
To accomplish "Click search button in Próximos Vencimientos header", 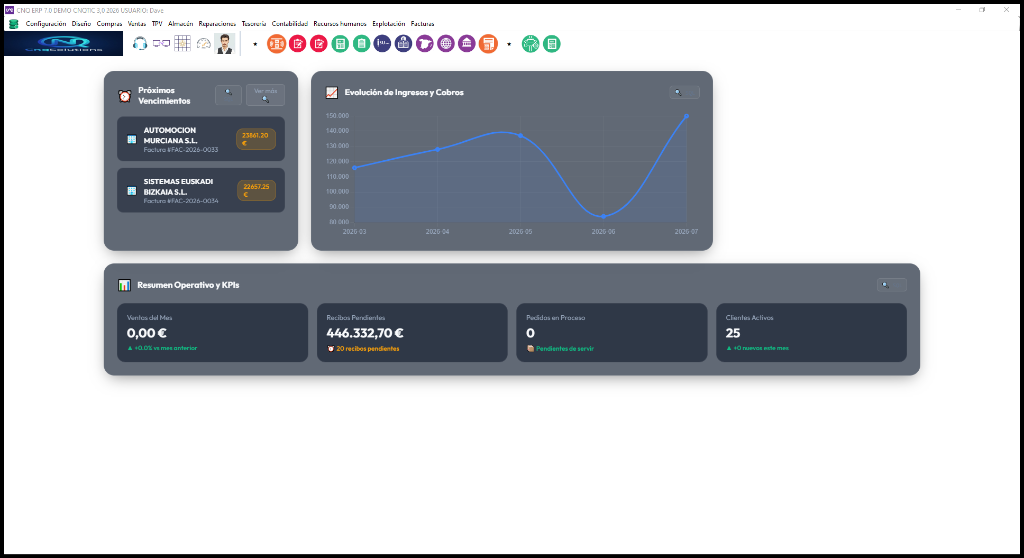I will tap(229, 95).
